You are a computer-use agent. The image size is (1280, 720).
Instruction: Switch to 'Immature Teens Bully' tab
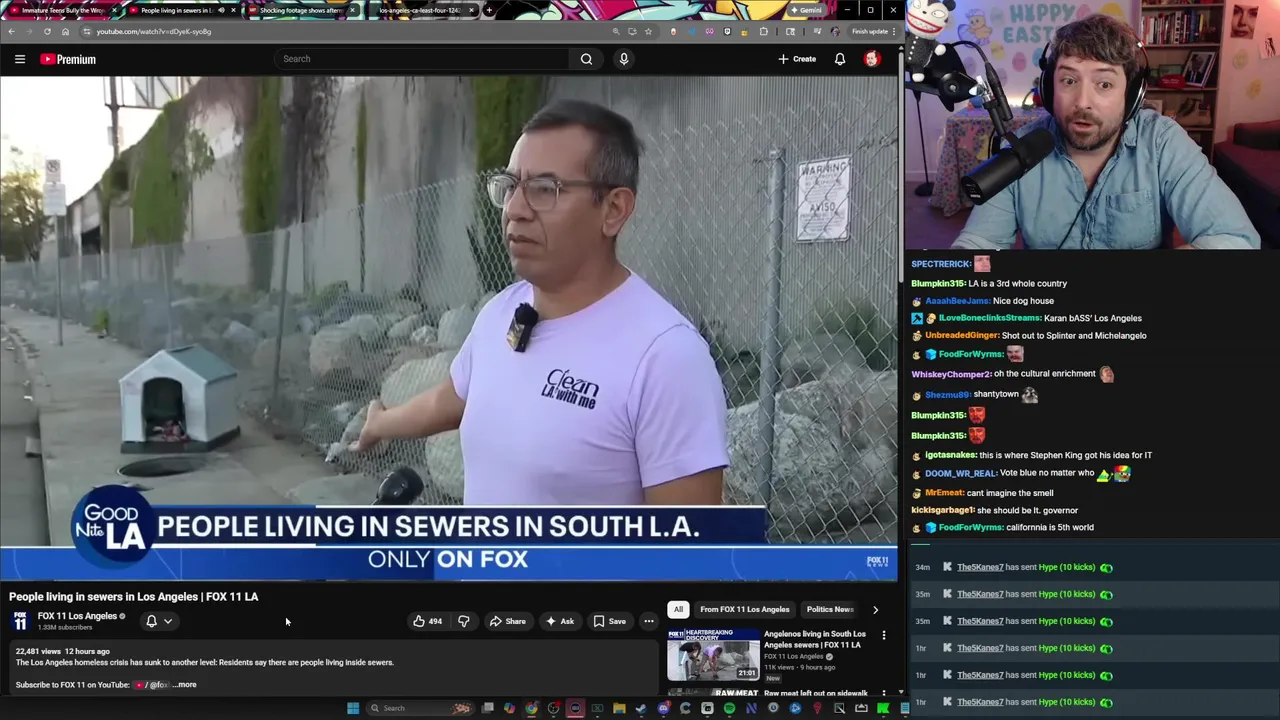pos(60,10)
